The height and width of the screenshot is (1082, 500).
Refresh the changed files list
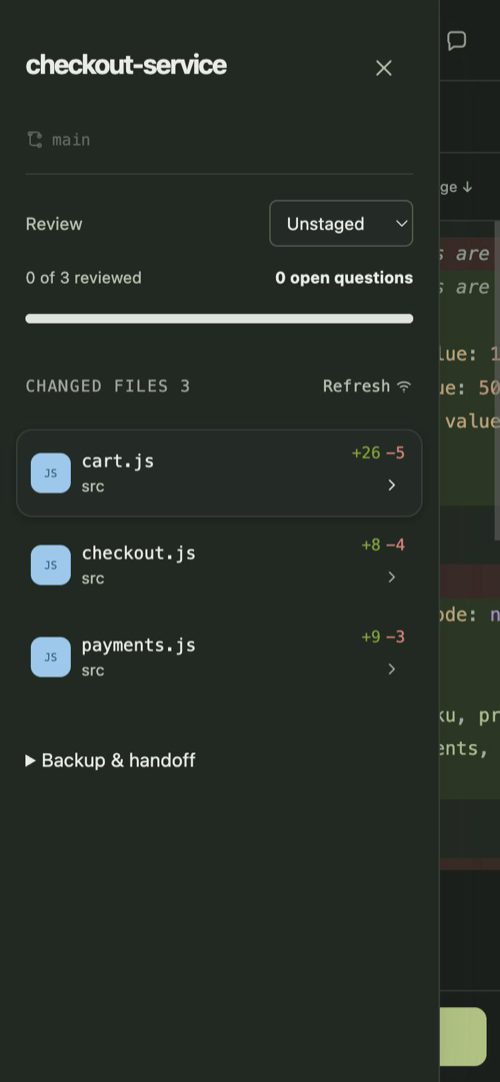tap(367, 386)
